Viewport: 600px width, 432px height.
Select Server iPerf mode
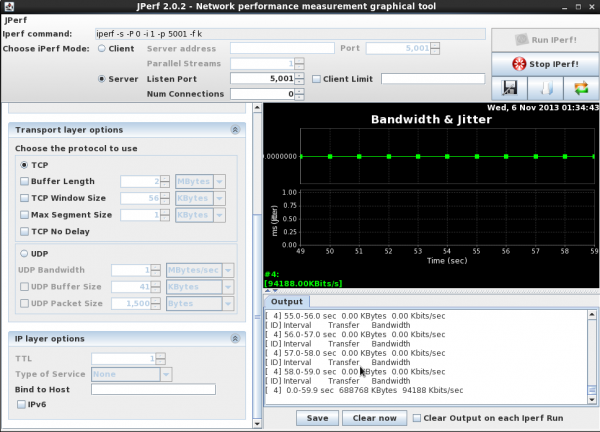tap(101, 79)
